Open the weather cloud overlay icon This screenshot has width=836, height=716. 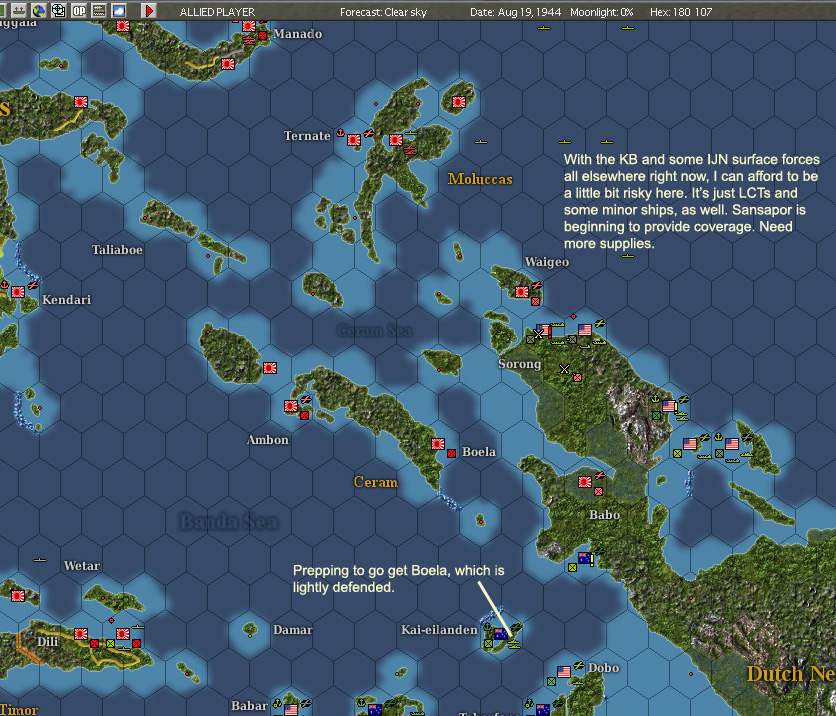click(x=118, y=10)
